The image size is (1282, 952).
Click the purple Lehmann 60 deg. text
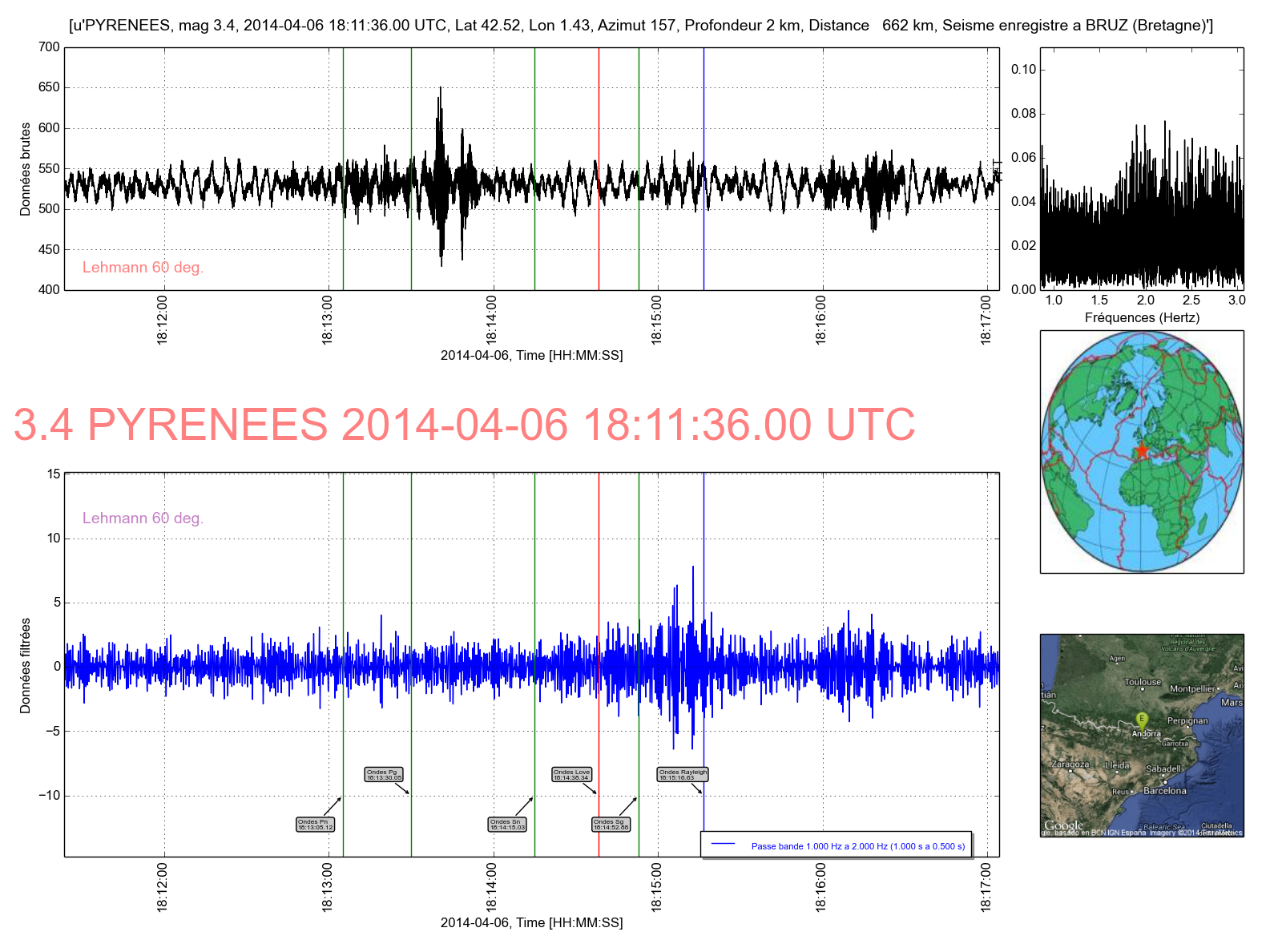(143, 518)
